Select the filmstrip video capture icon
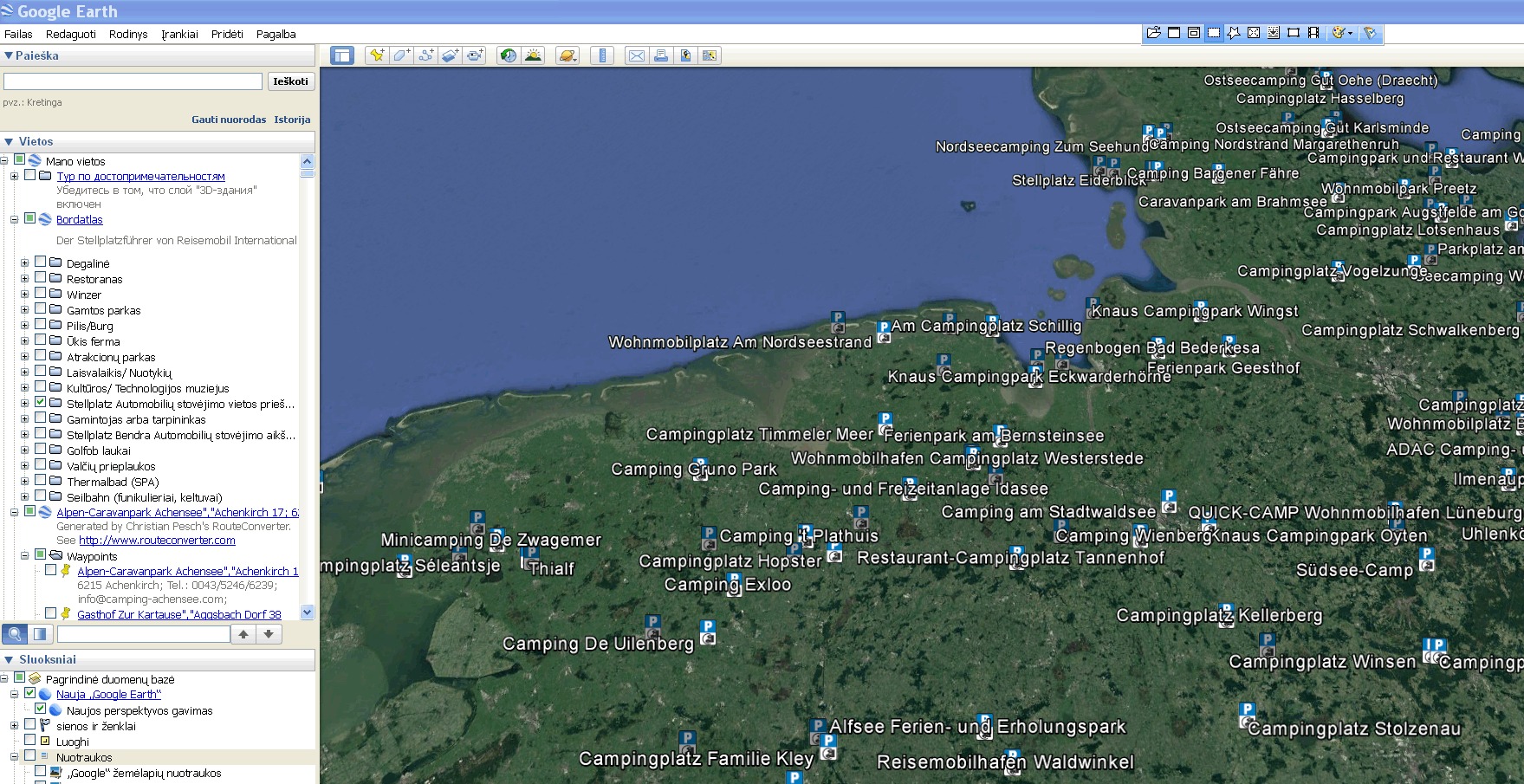Screen dimensions: 1524x784 1313,33
